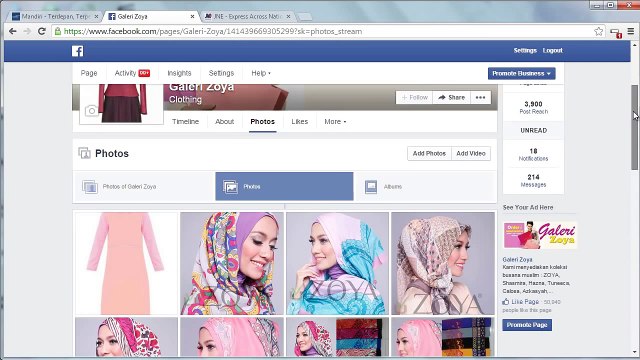Go to the Timeline tab
This screenshot has height=360, width=640.
[x=185, y=122]
